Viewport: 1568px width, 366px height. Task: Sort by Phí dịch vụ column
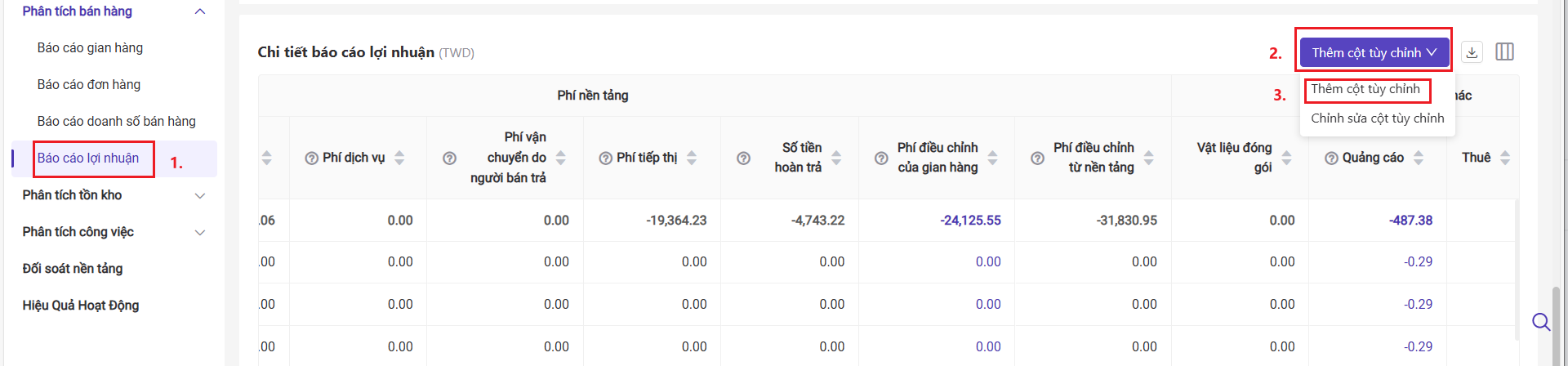[x=399, y=158]
